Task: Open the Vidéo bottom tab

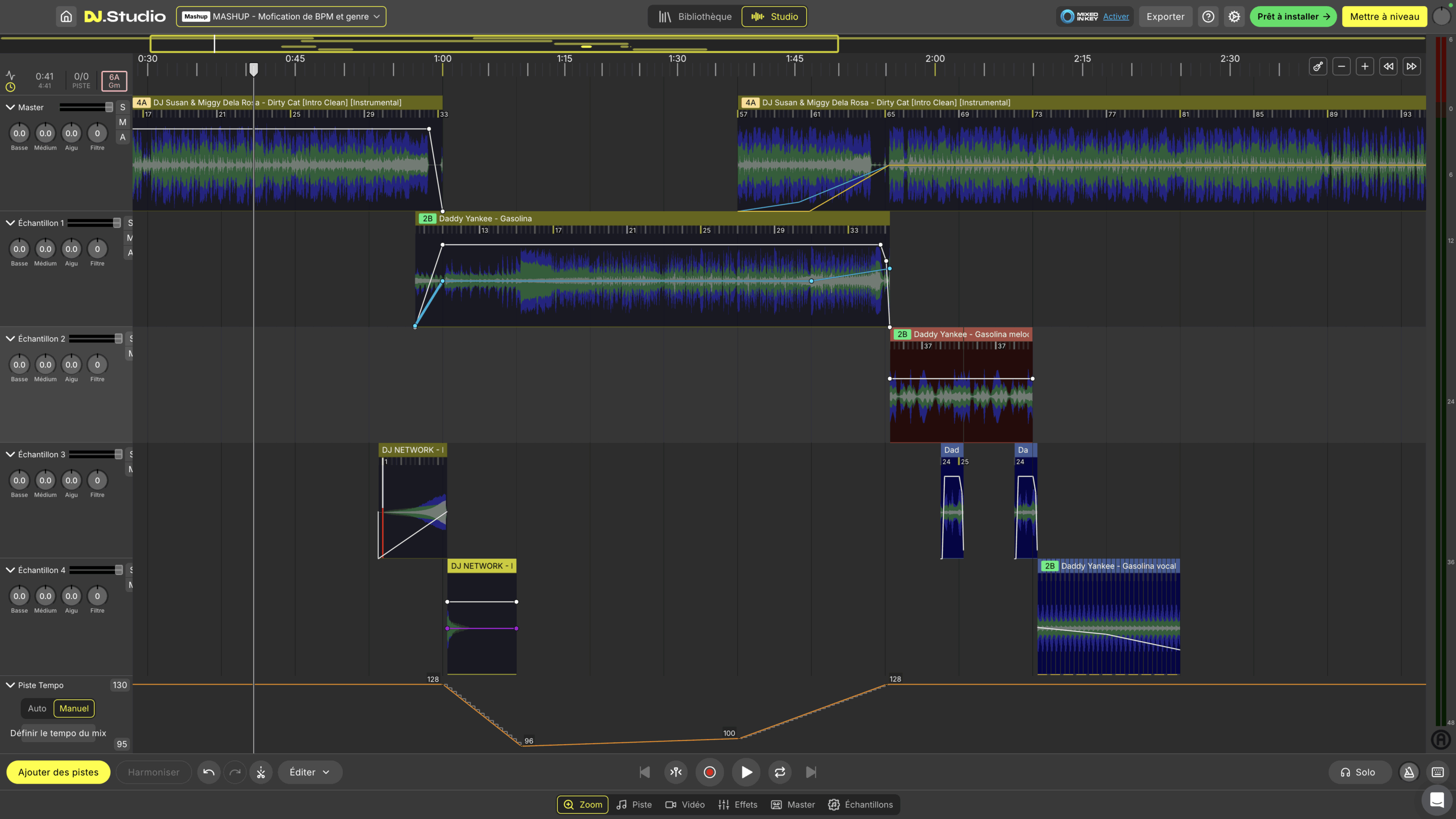Action: click(x=685, y=804)
